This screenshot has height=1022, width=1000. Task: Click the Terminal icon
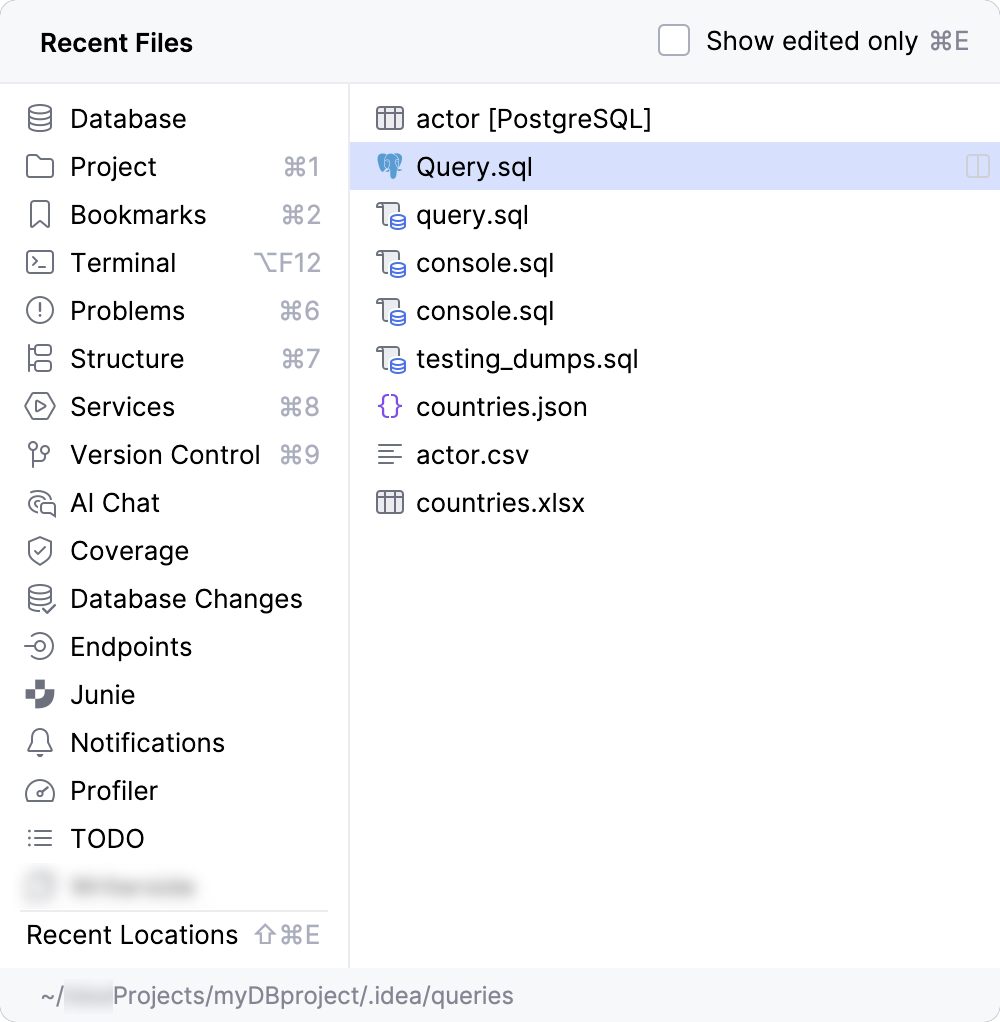coord(40,263)
